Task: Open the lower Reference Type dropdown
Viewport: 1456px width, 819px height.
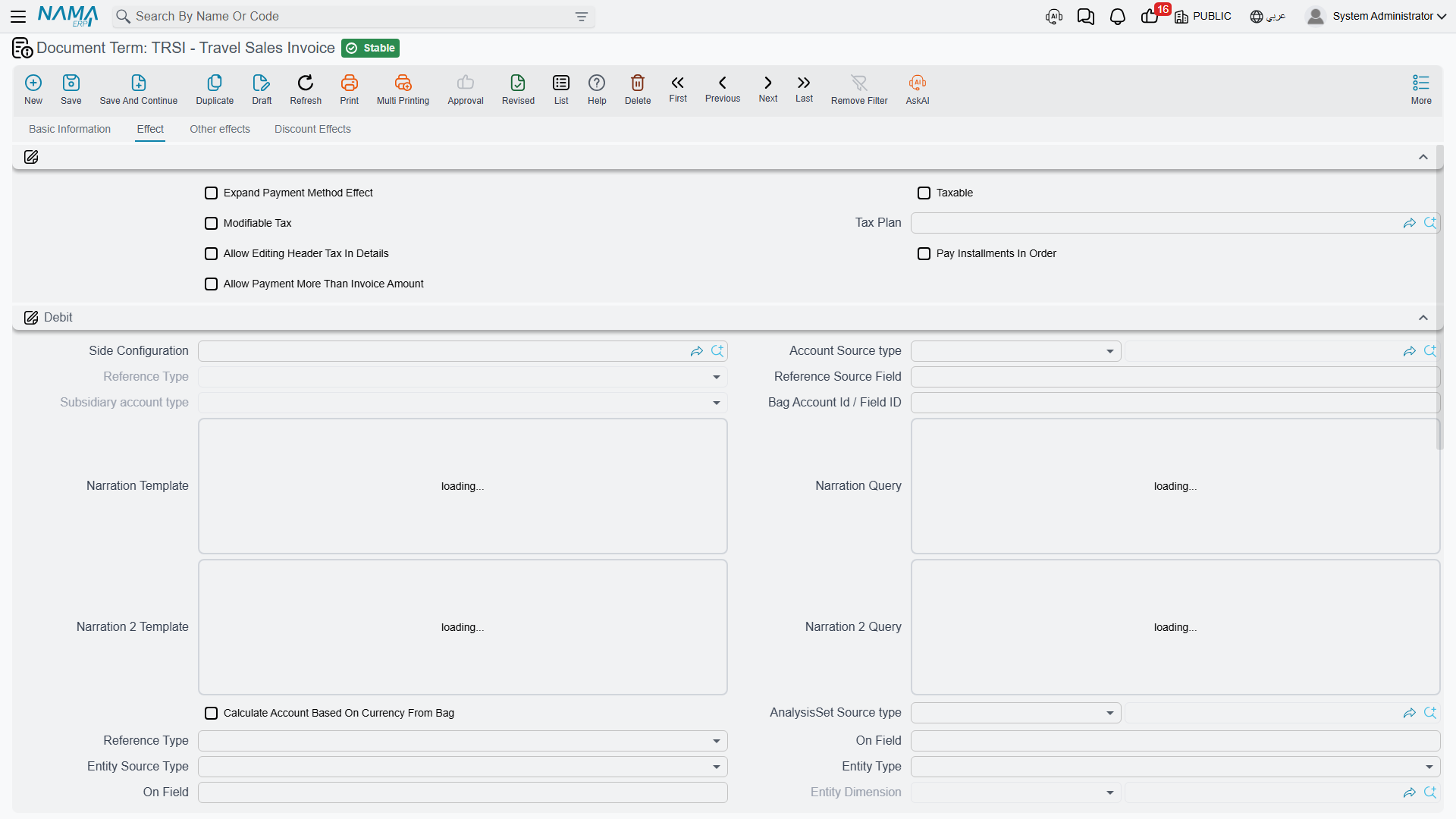Action: (463, 741)
